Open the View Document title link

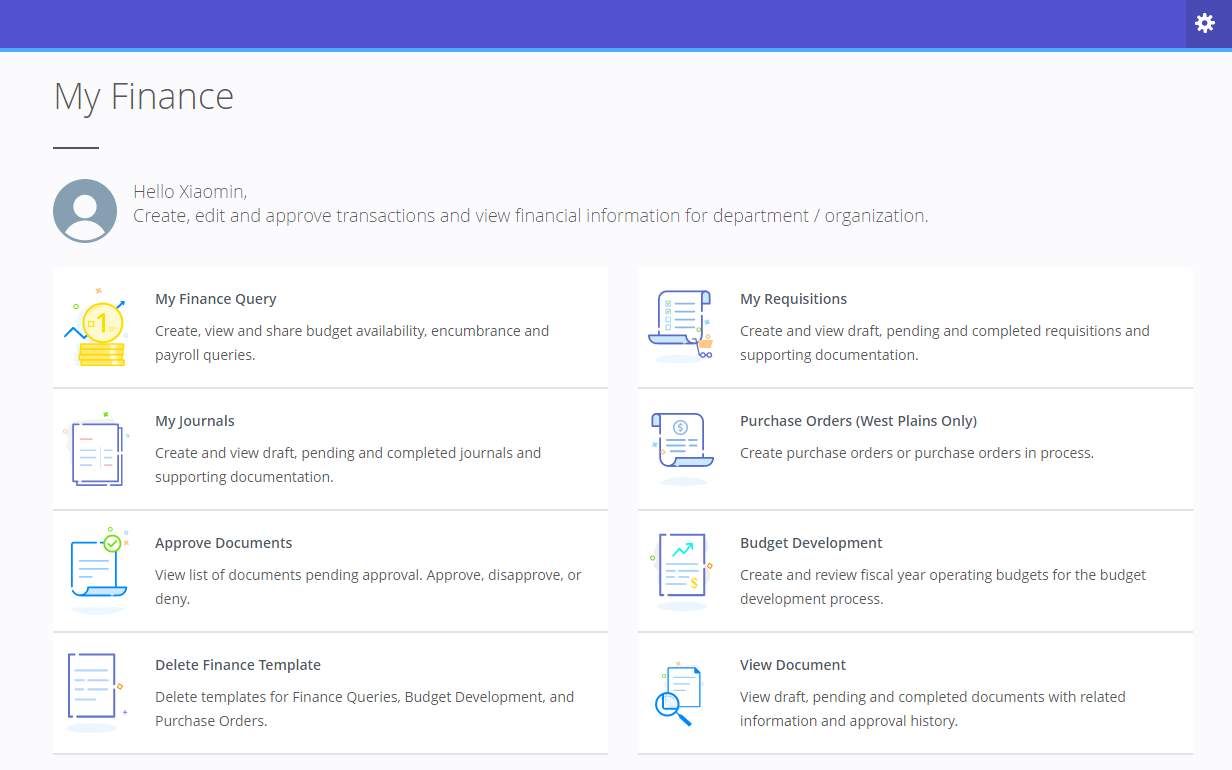tap(793, 665)
